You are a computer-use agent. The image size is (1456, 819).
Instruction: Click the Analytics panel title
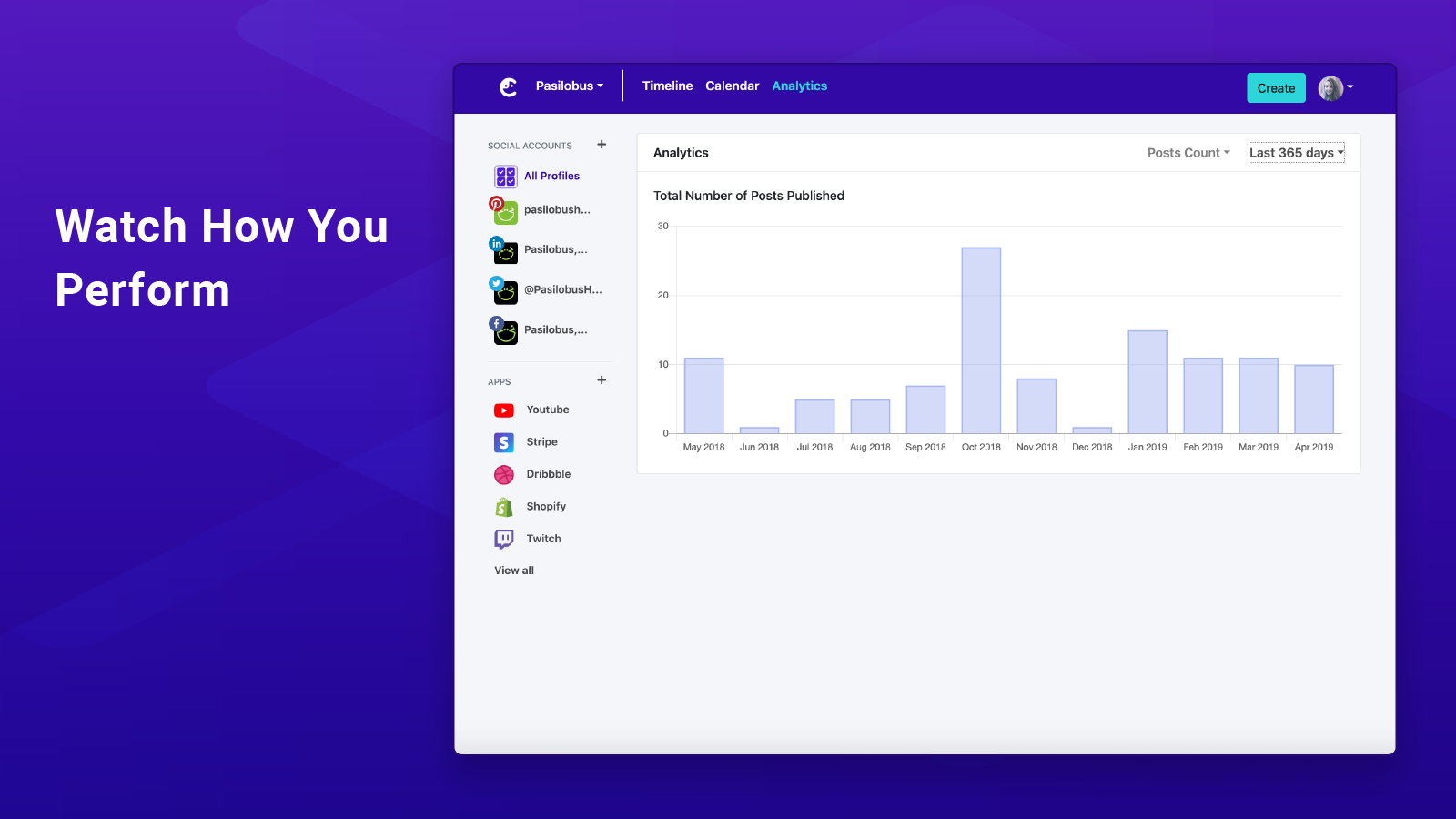[681, 153]
